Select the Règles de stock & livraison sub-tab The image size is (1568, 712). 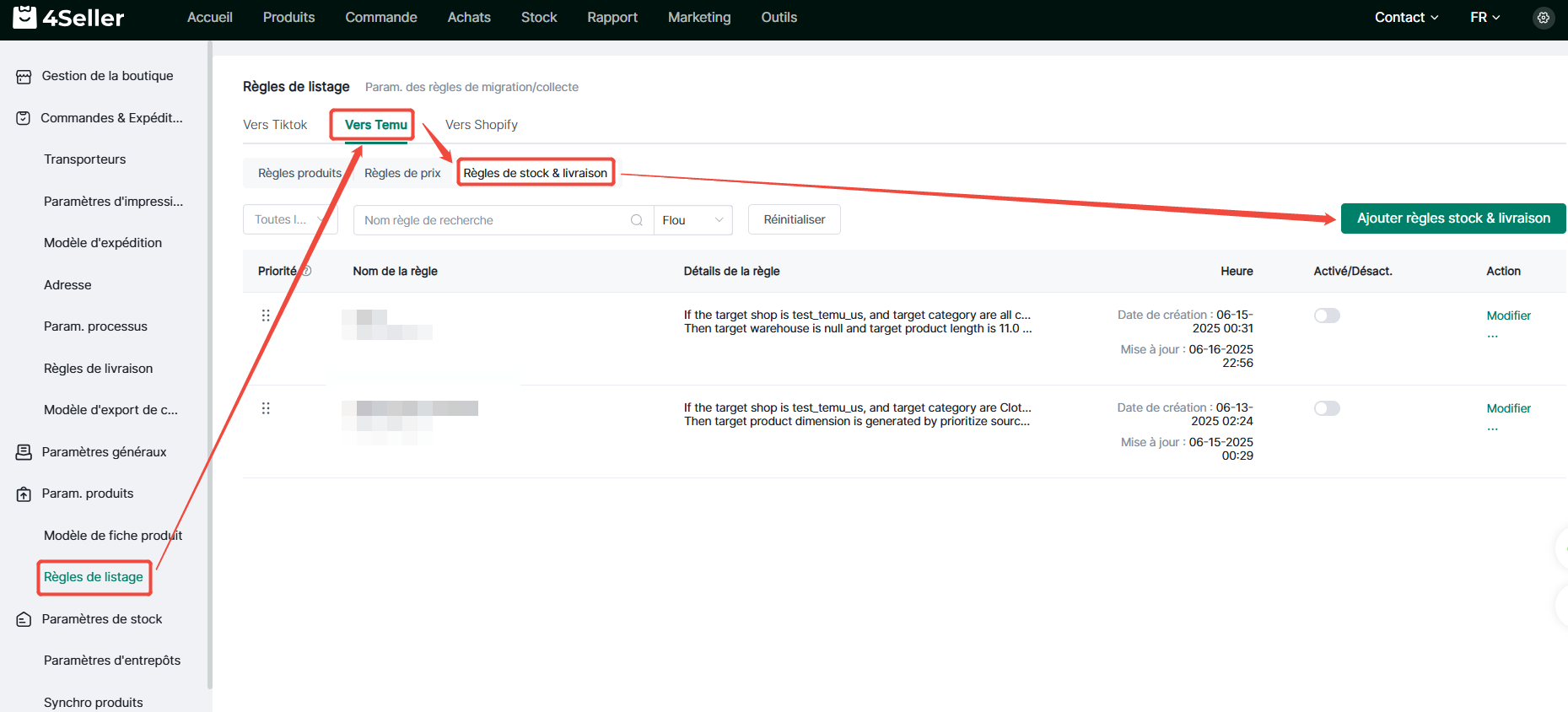[536, 173]
